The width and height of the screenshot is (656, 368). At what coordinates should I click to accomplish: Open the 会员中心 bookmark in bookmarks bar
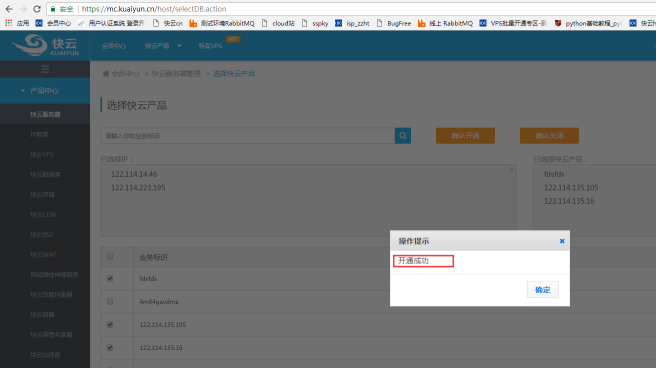54,23
